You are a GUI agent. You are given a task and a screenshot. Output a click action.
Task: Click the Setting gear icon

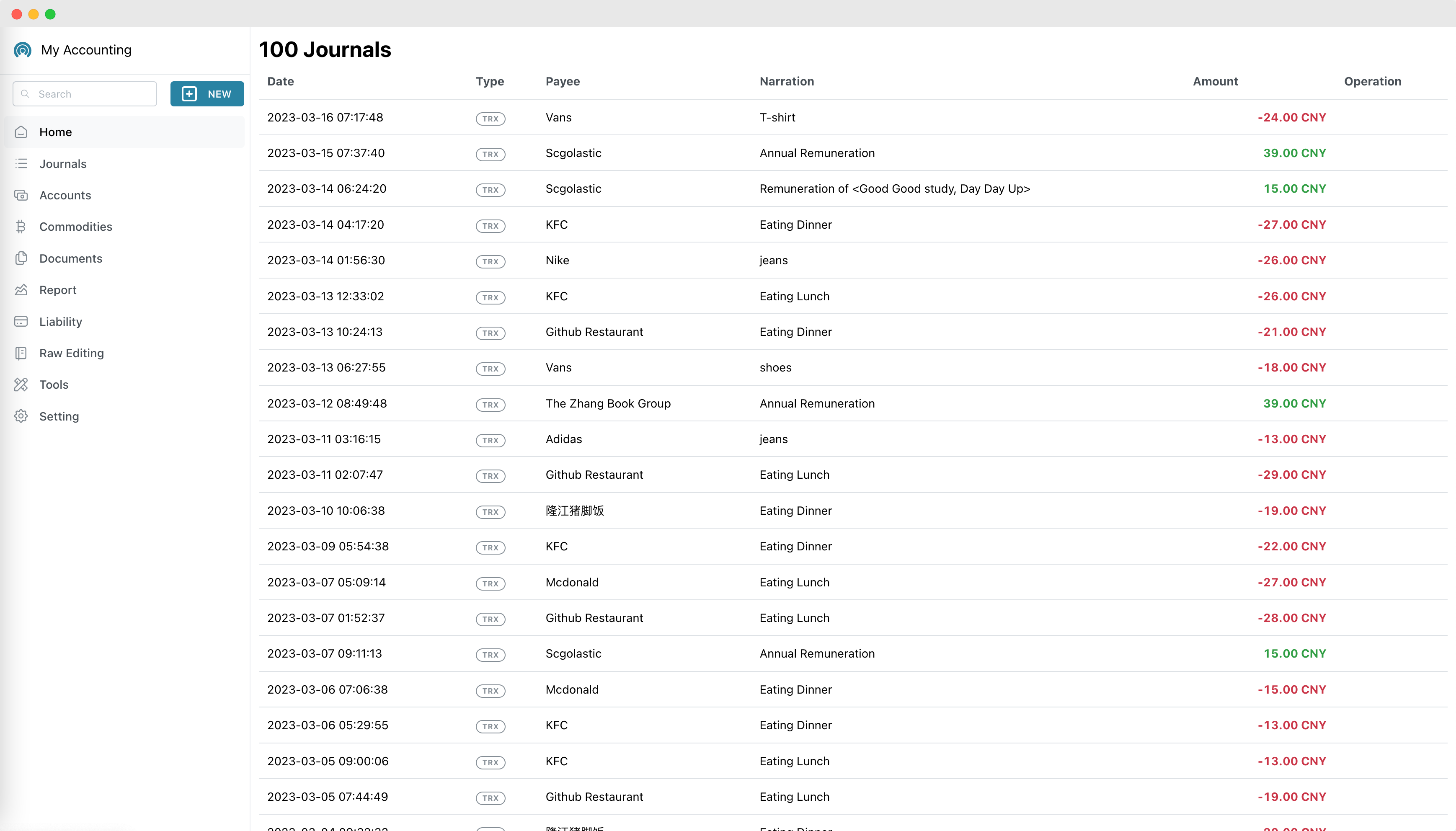click(21, 416)
